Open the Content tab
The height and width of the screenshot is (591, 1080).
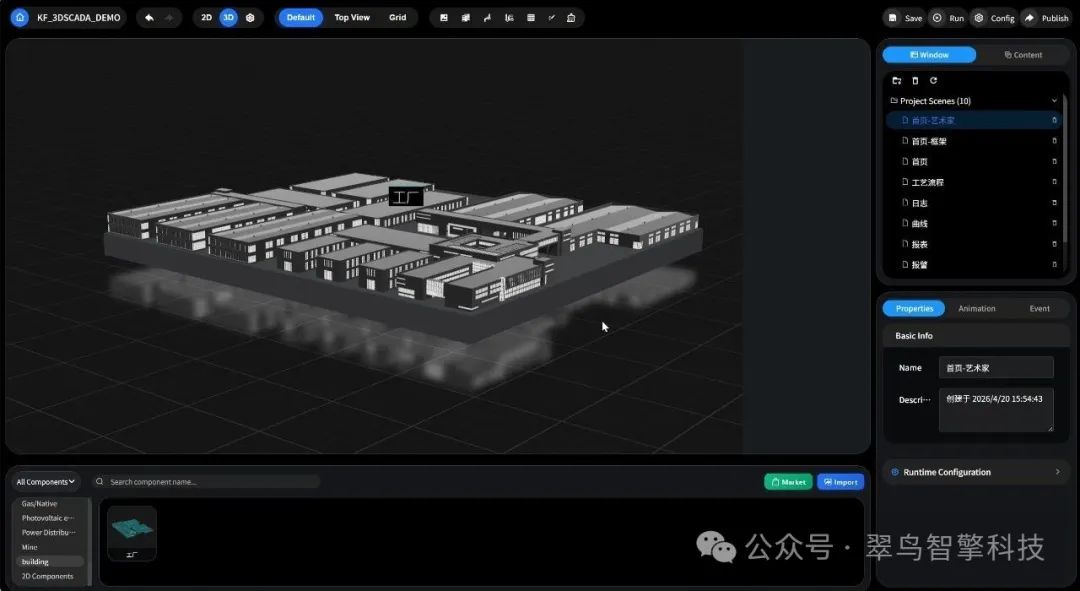click(1023, 55)
